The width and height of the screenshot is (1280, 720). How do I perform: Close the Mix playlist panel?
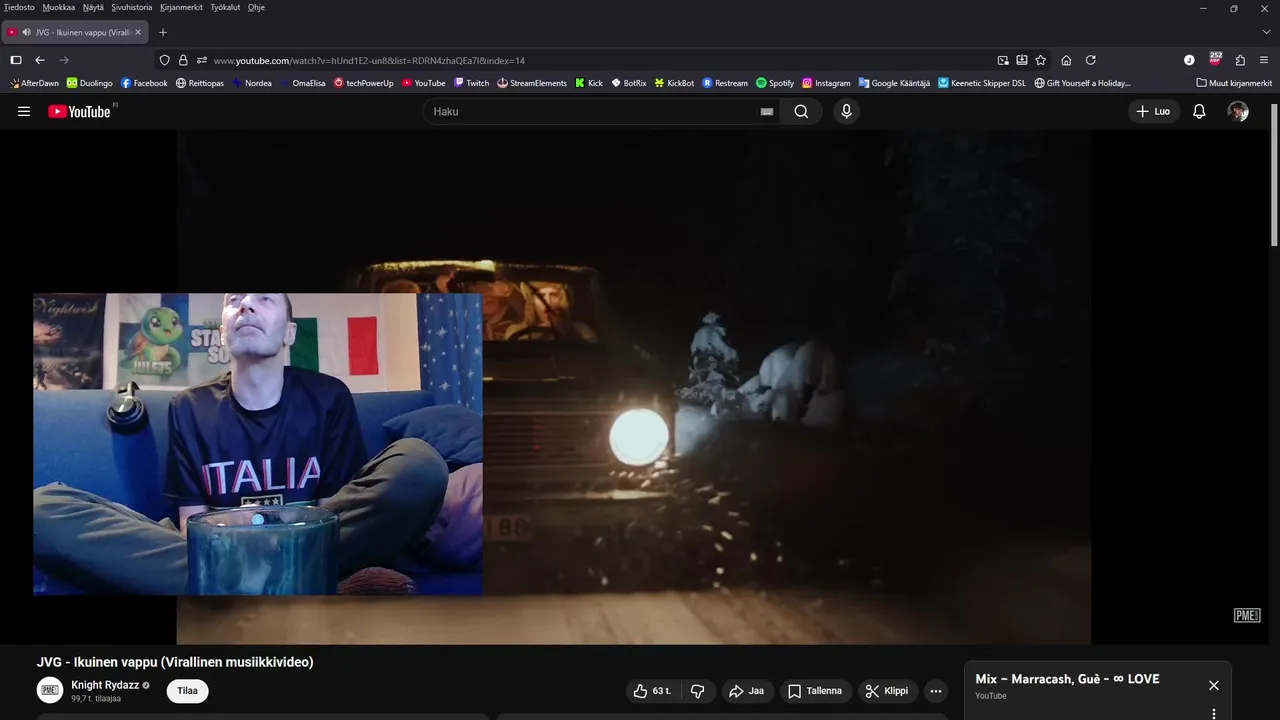[1213, 685]
